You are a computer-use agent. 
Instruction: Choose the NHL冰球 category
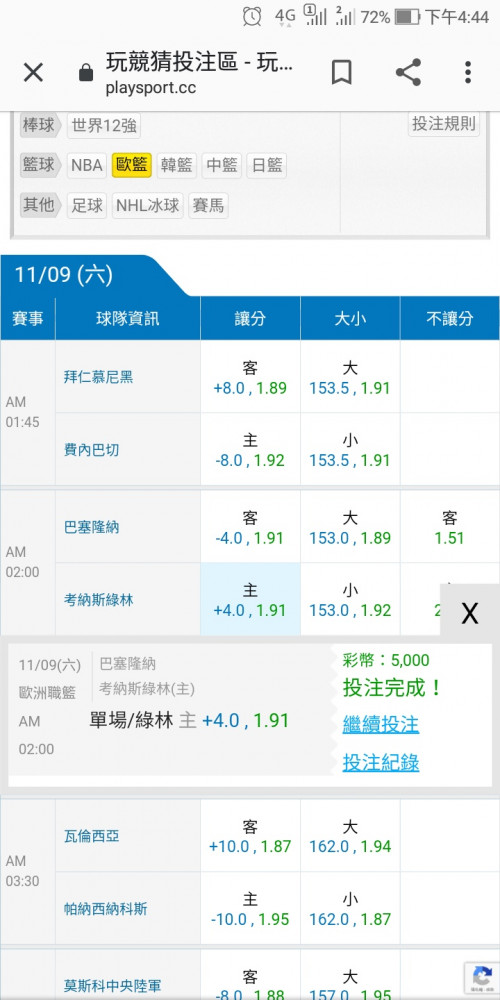pyautogui.click(x=148, y=205)
